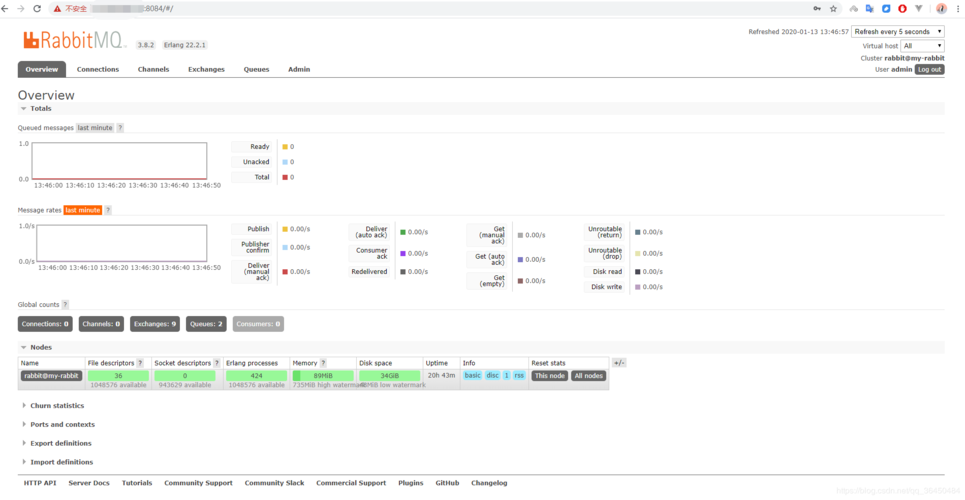Click the not-secure warning icon in the address bar
The width and height of the screenshot is (965, 500).
pos(57,9)
